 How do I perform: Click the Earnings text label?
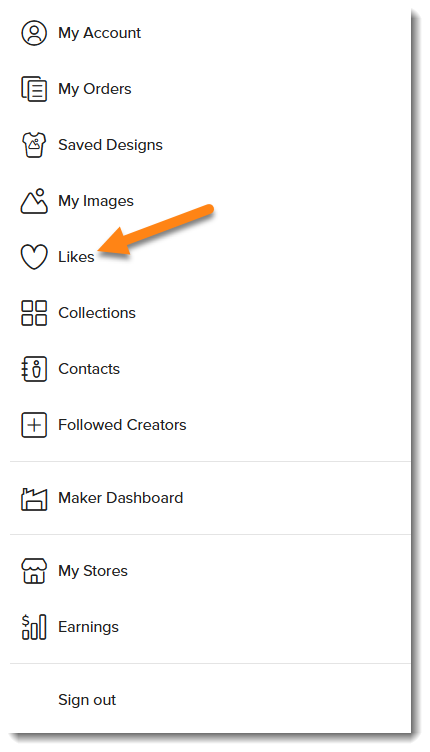88,627
